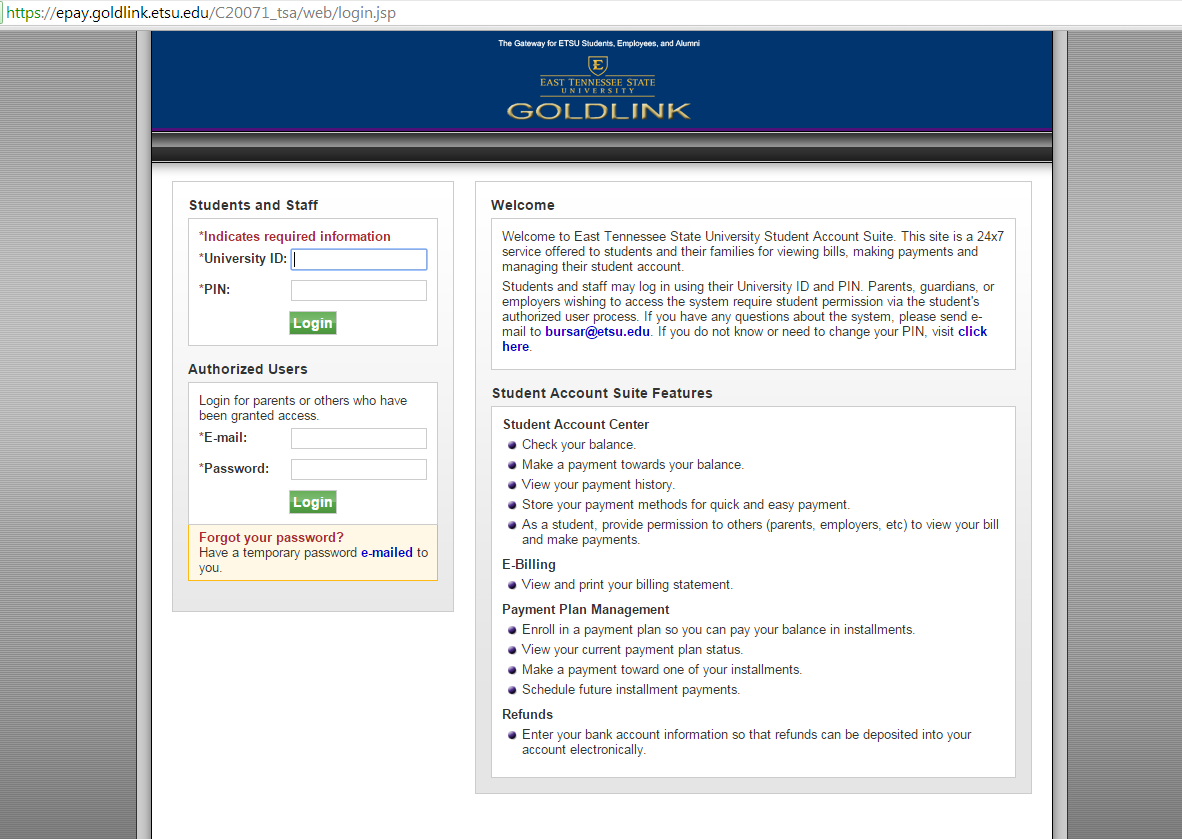Click the 'Forgot your password?' heading
The height and width of the screenshot is (839, 1182).
pos(271,538)
